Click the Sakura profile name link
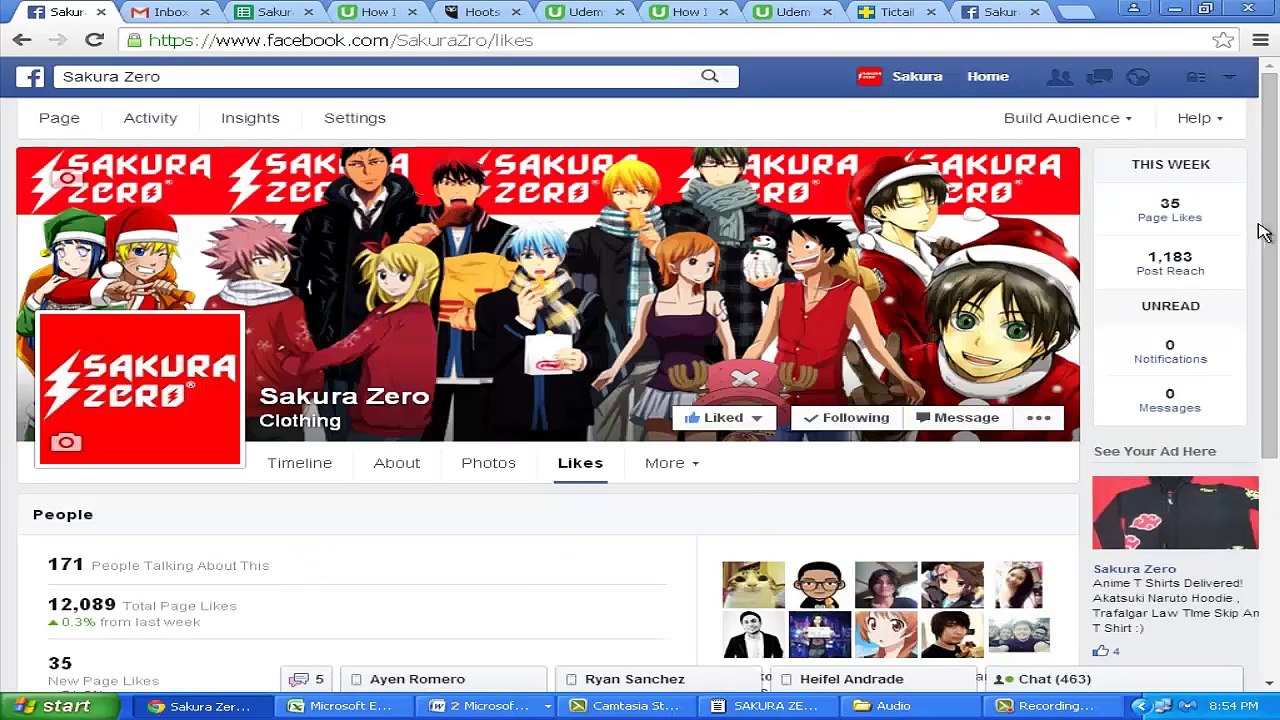This screenshot has width=1280, height=720. (x=917, y=77)
